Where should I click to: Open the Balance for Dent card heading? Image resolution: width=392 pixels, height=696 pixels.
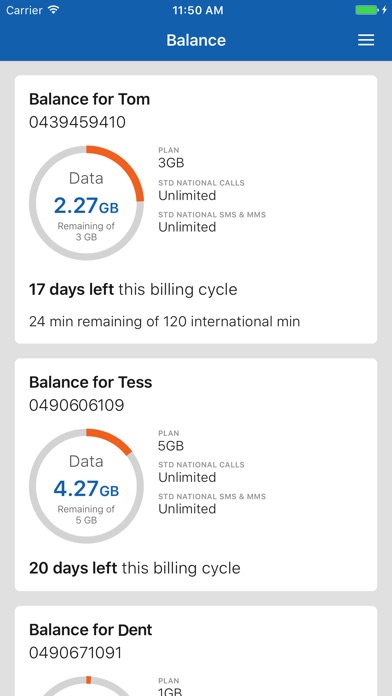coord(91,630)
